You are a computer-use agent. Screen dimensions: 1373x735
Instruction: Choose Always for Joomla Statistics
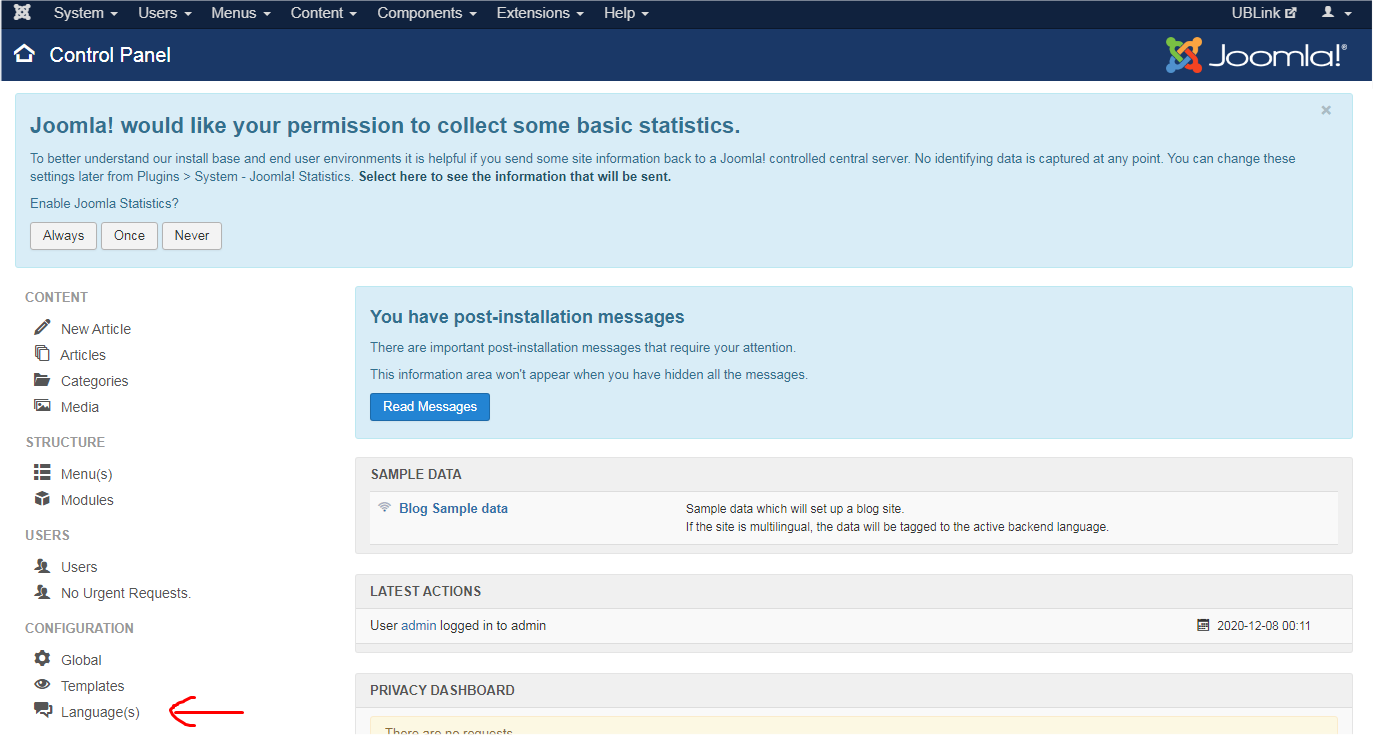point(63,236)
